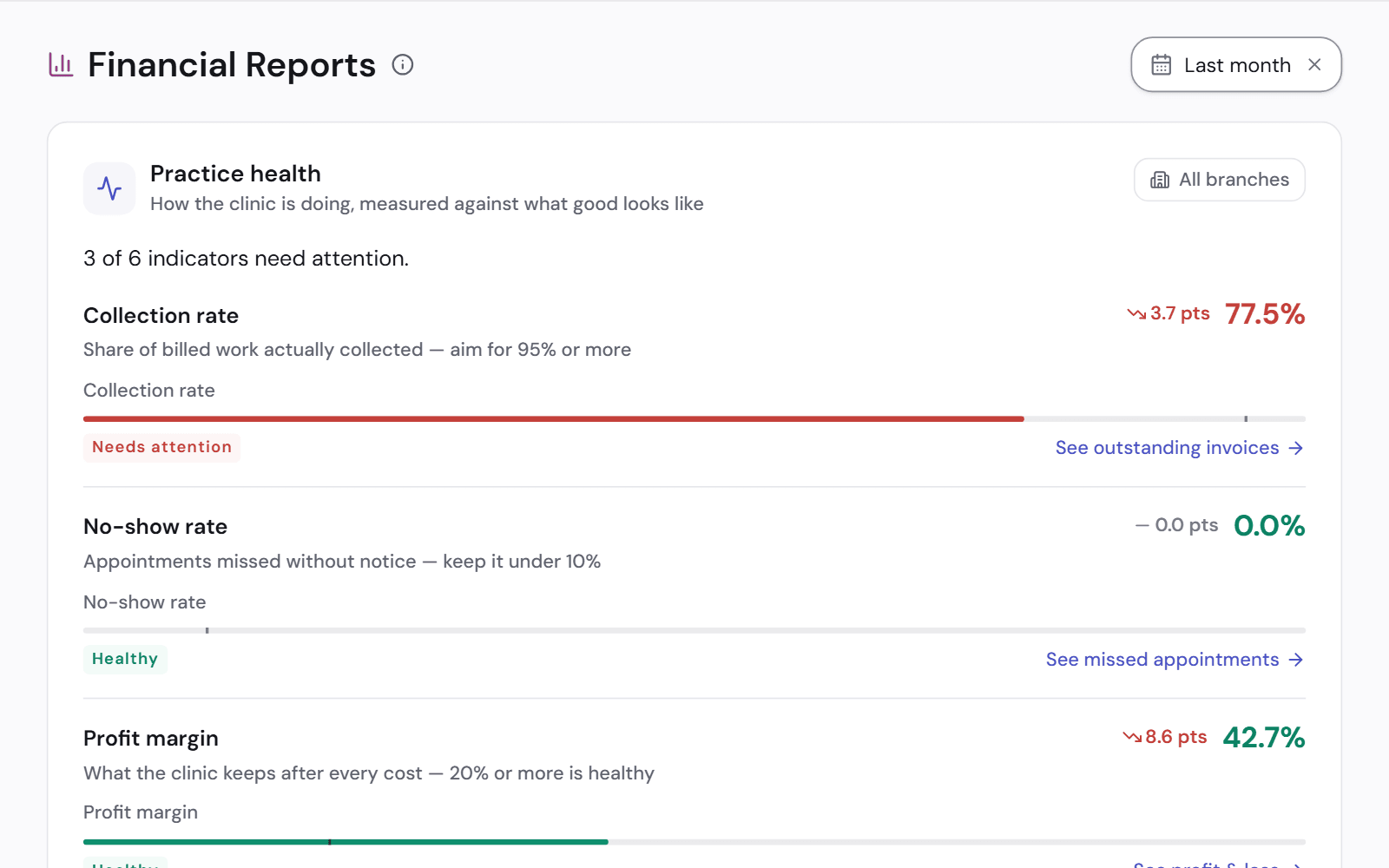
Task: Click the building icon in All branches
Action: click(1160, 180)
